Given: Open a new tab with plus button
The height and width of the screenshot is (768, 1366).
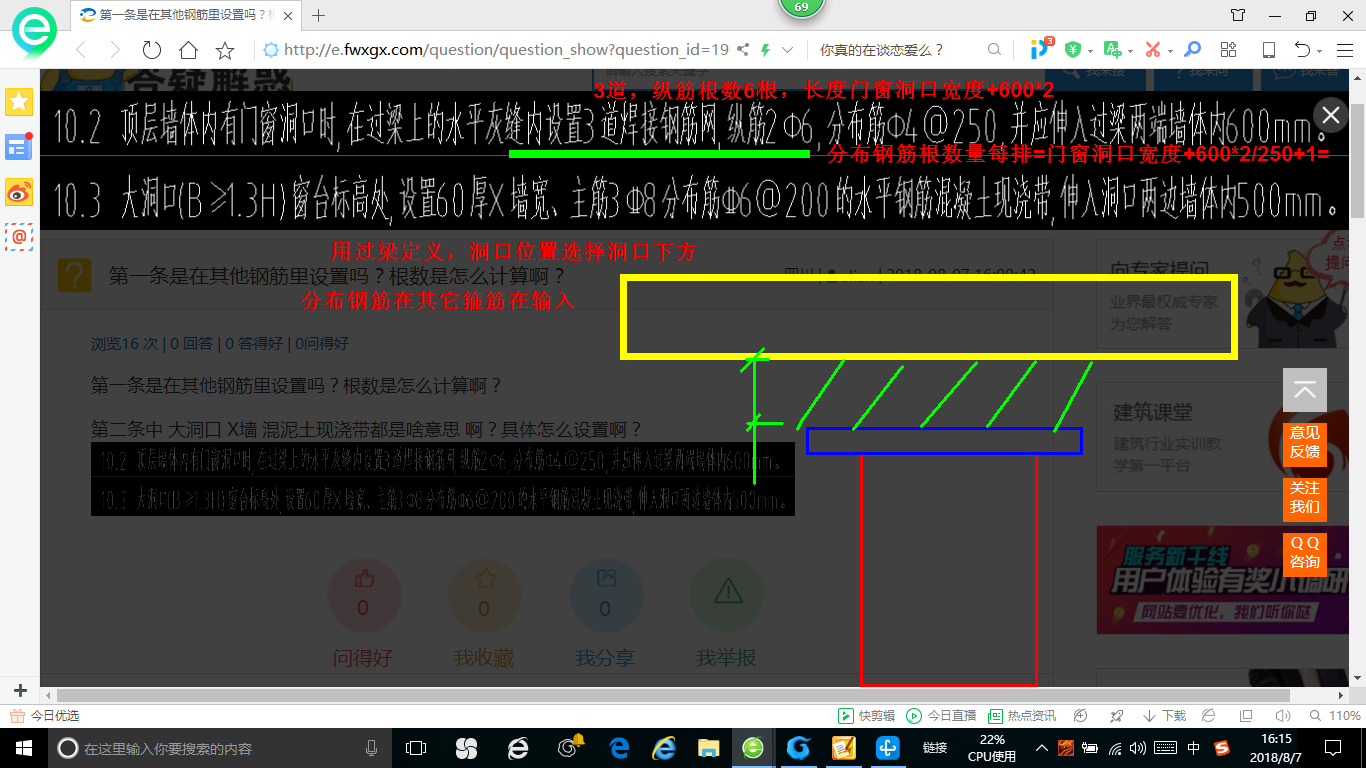Looking at the screenshot, I should 319,15.
